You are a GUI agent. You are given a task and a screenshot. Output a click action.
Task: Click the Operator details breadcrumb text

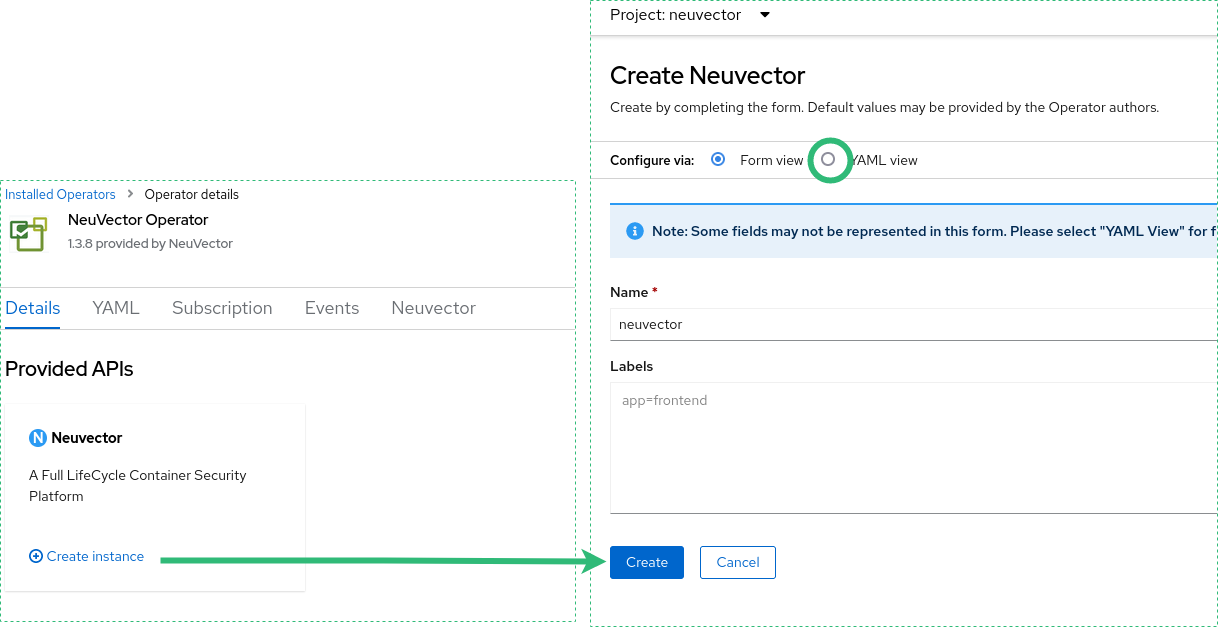coord(191,194)
